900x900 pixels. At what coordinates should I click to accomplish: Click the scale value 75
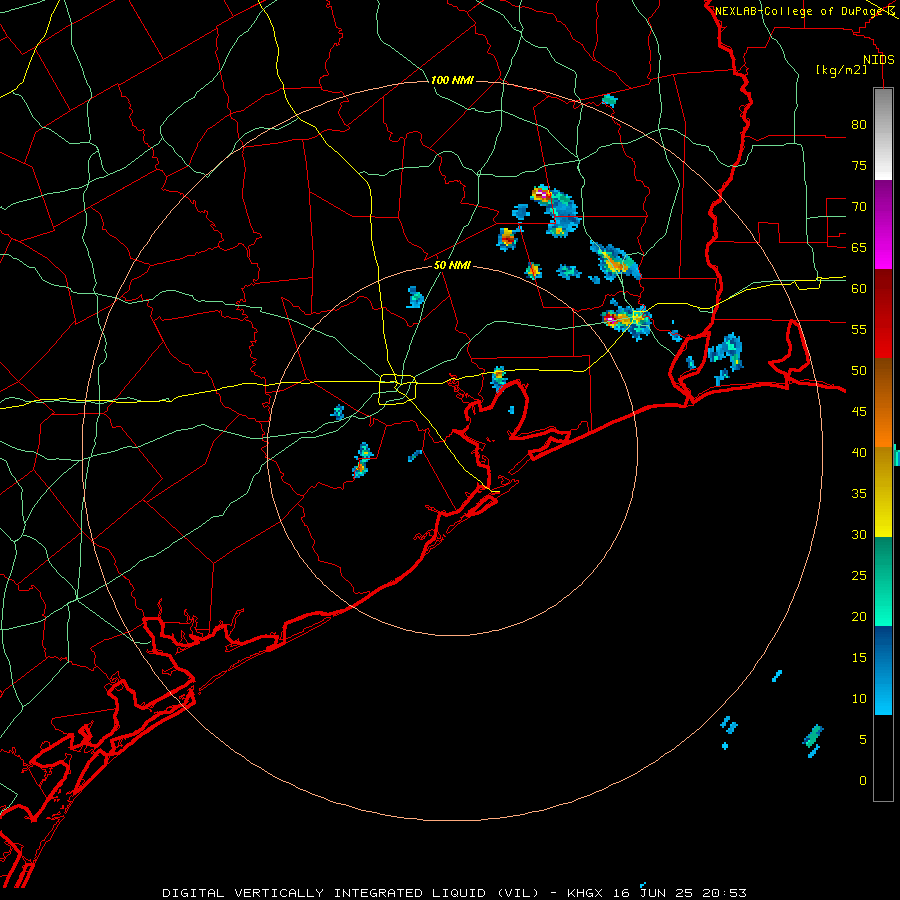(859, 165)
